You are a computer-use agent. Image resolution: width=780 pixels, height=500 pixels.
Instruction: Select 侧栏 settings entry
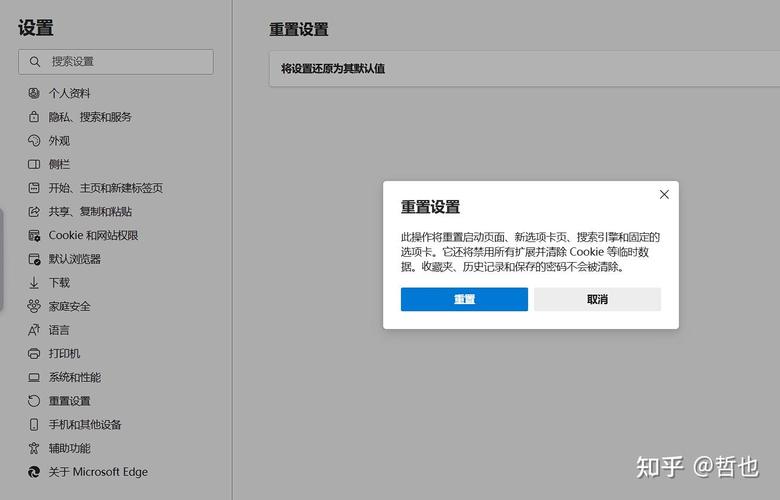(x=59, y=164)
